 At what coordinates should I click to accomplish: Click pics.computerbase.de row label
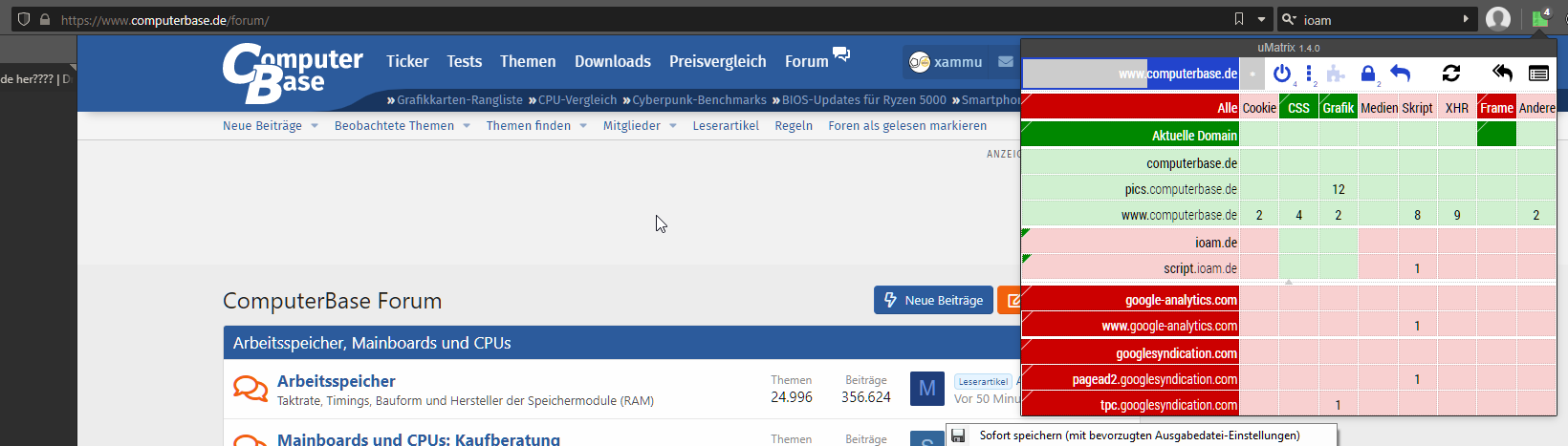click(x=1130, y=189)
